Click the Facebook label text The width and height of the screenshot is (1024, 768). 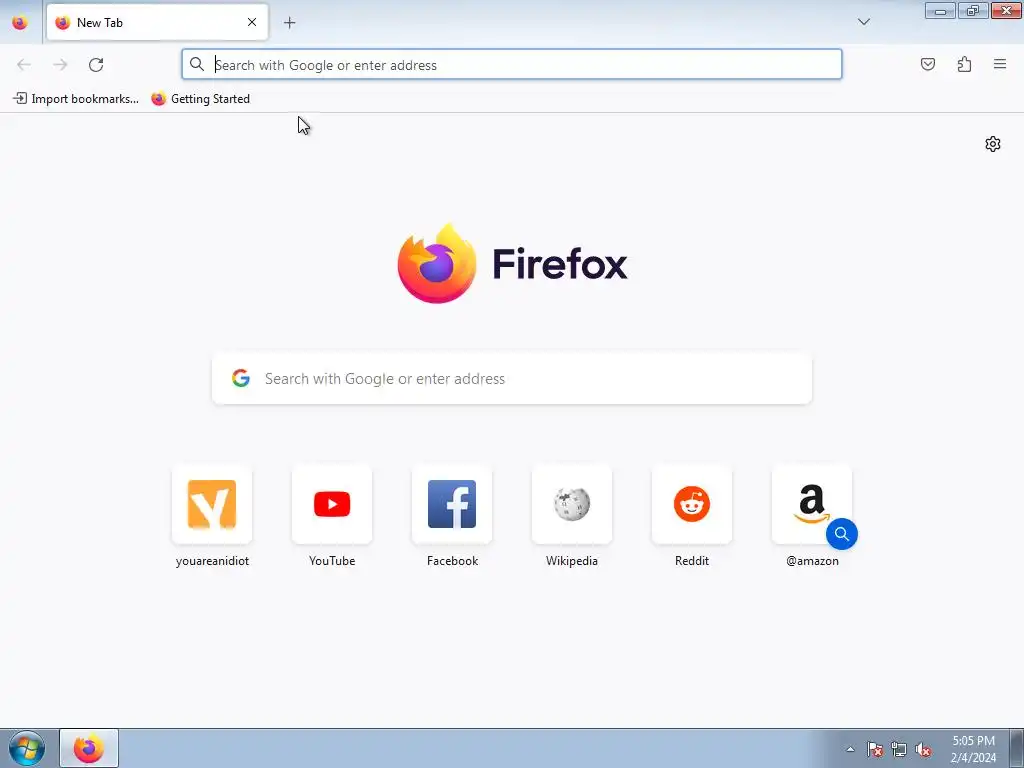(x=452, y=561)
